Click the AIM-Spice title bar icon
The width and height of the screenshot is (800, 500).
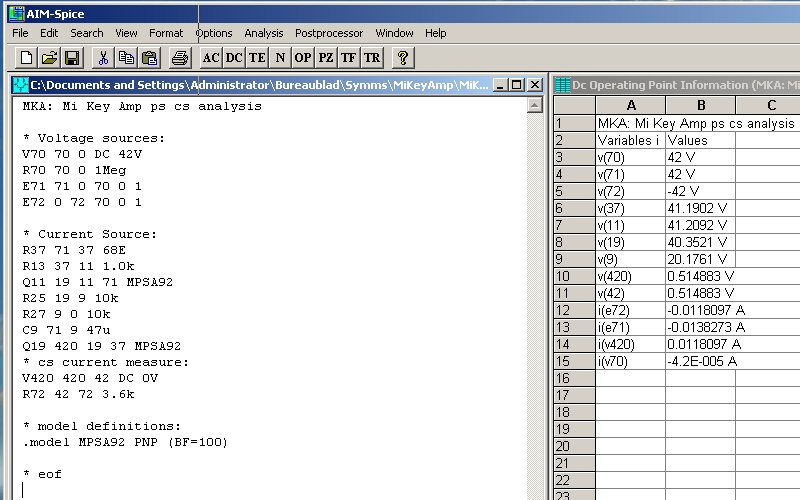point(16,14)
